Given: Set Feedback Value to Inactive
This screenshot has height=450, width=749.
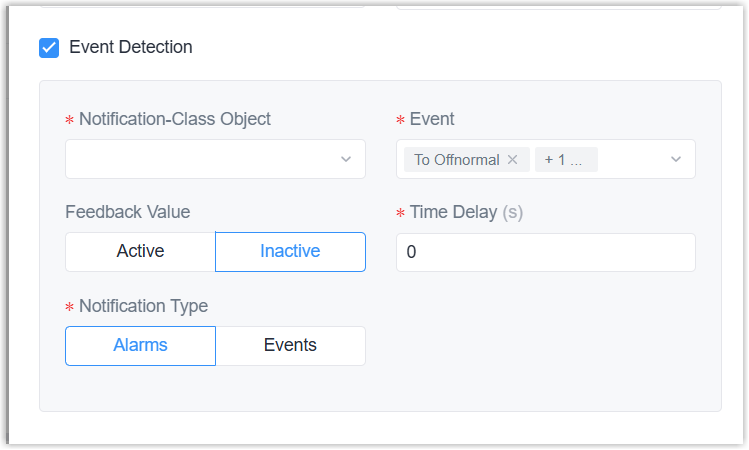Looking at the screenshot, I should click(290, 252).
